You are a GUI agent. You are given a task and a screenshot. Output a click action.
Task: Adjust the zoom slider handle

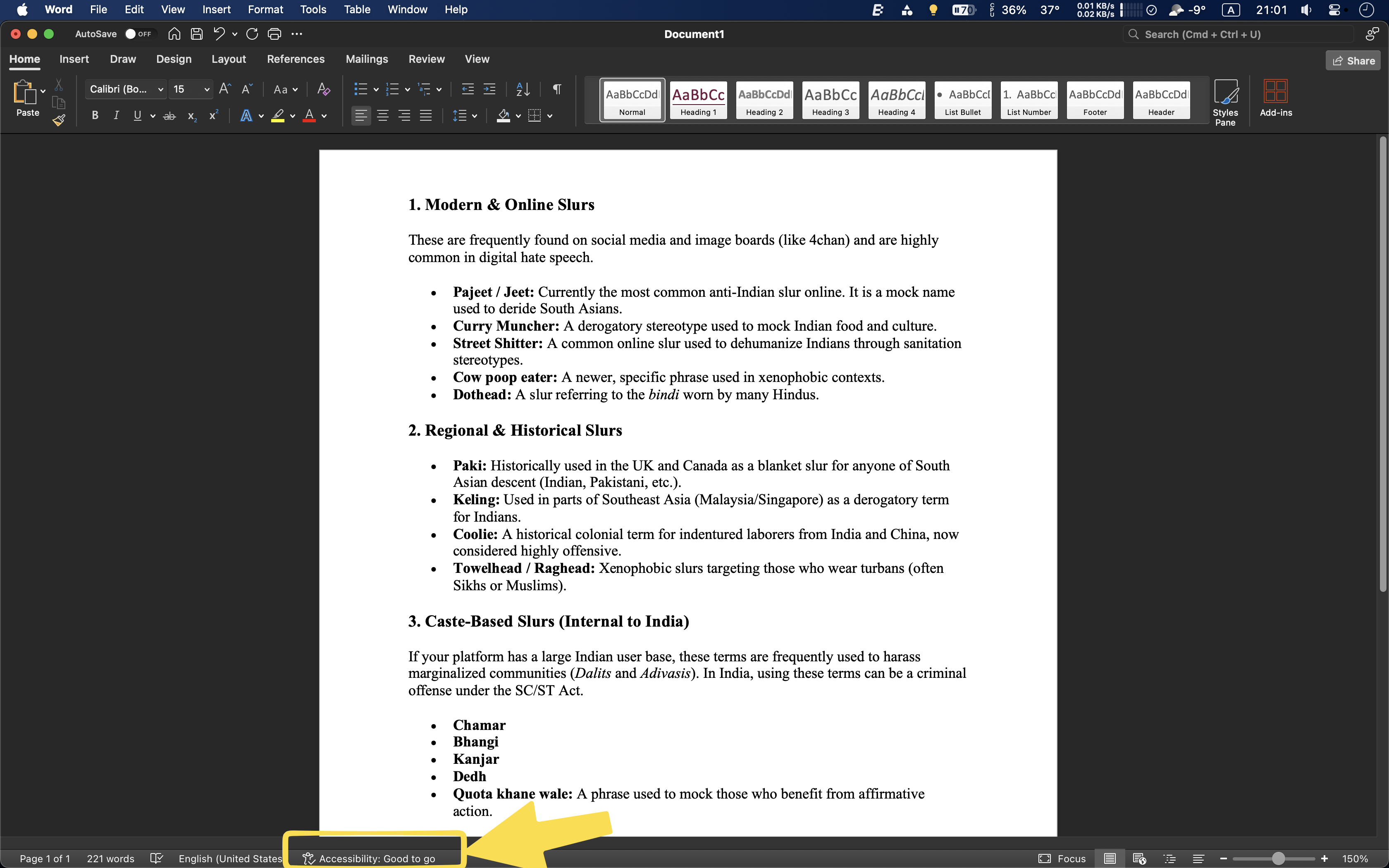click(1278, 858)
